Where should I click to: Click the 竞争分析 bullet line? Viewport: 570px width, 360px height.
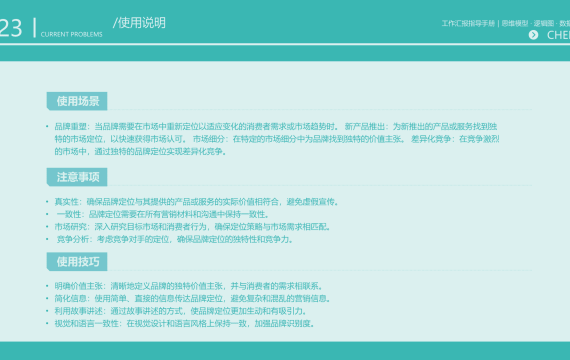175,239
